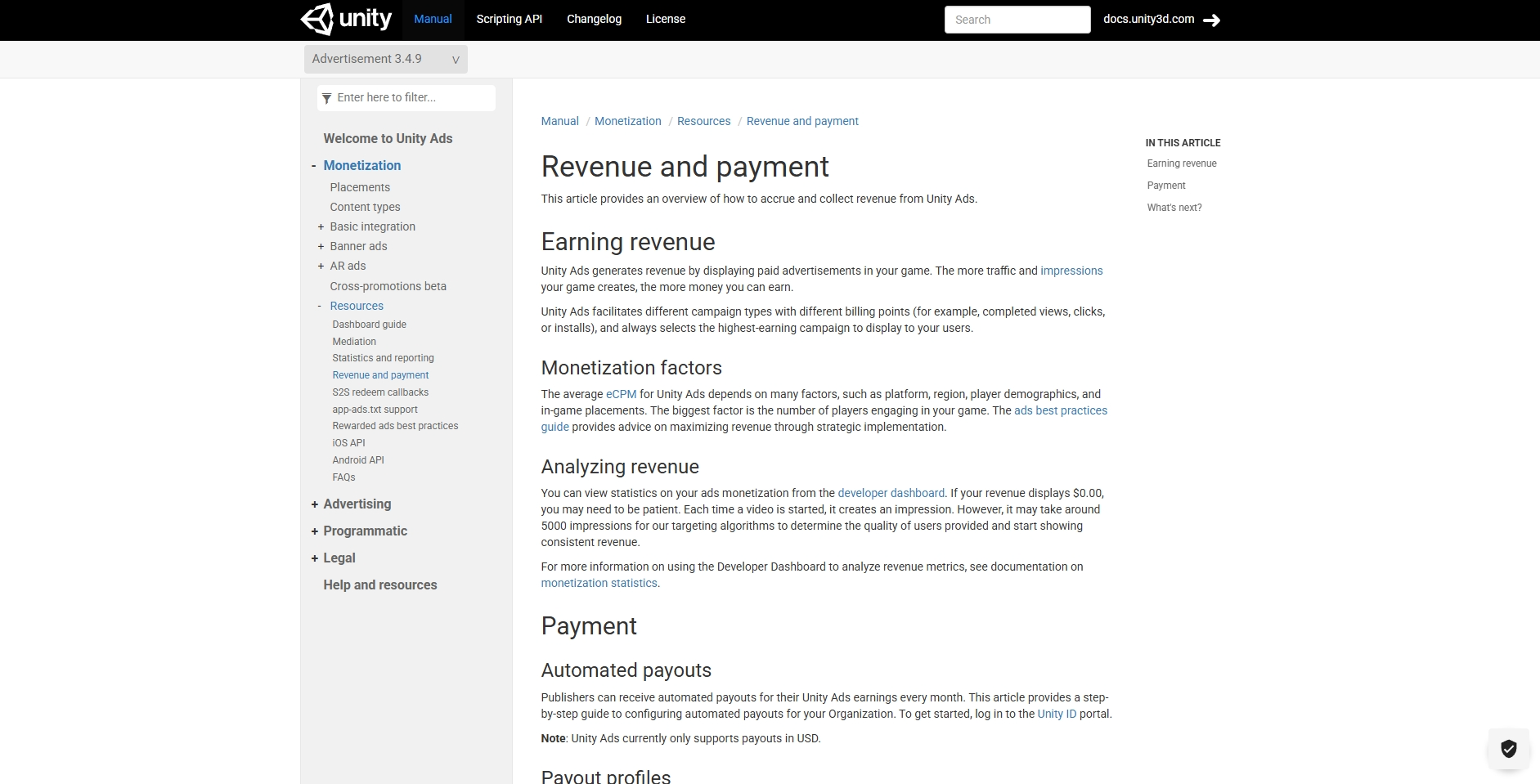The height and width of the screenshot is (784, 1540).
Task: Open the ads best practices guide link
Action: 1061,410
